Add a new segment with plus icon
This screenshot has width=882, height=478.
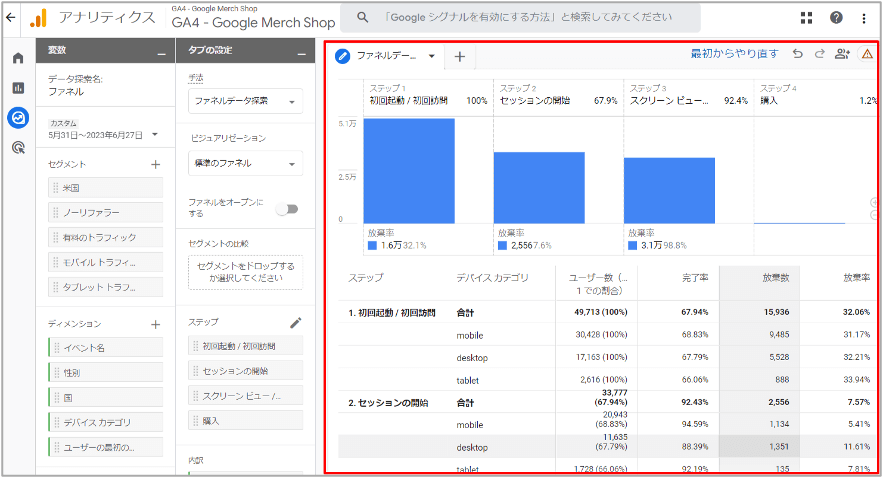[156, 164]
